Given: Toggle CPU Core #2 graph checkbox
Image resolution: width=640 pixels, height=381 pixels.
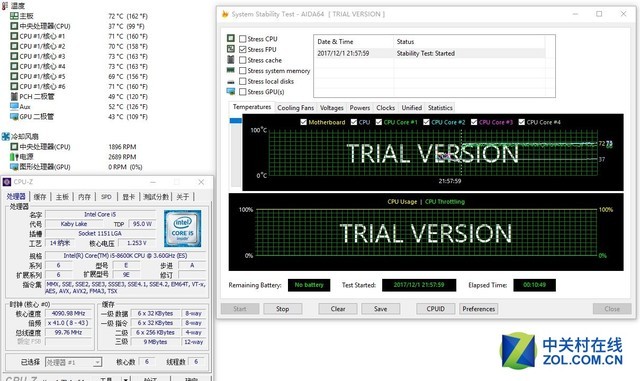Looking at the screenshot, I should pyautogui.click(x=426, y=122).
